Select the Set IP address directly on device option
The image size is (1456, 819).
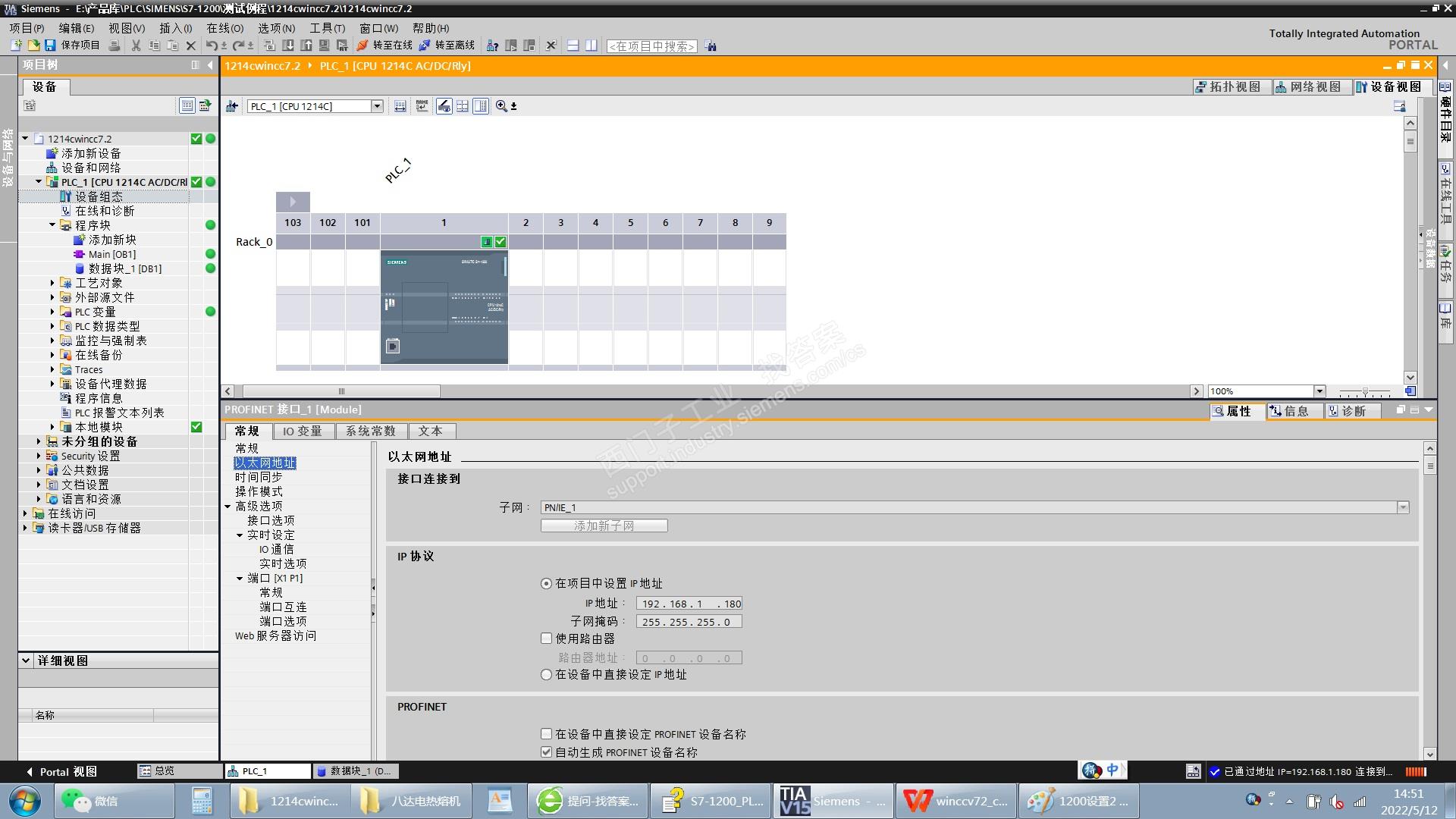tap(546, 674)
